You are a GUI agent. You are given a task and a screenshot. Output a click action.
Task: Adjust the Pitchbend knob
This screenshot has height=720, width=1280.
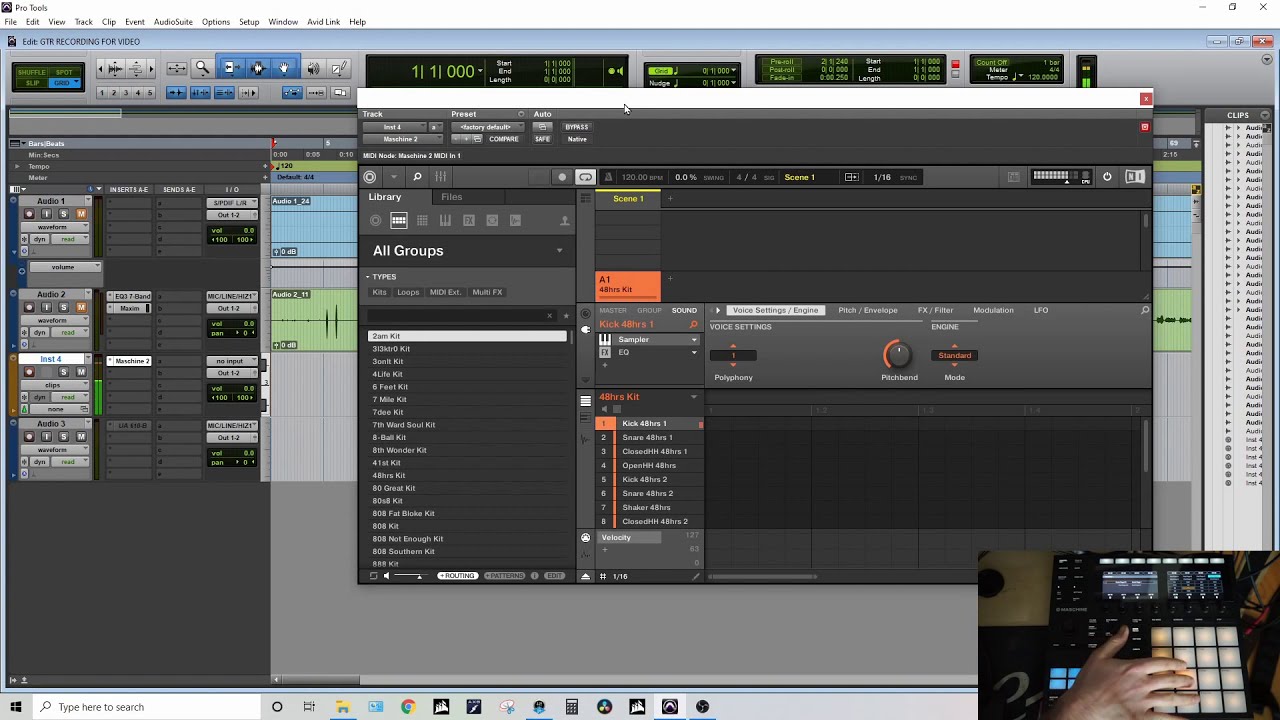(x=898, y=354)
